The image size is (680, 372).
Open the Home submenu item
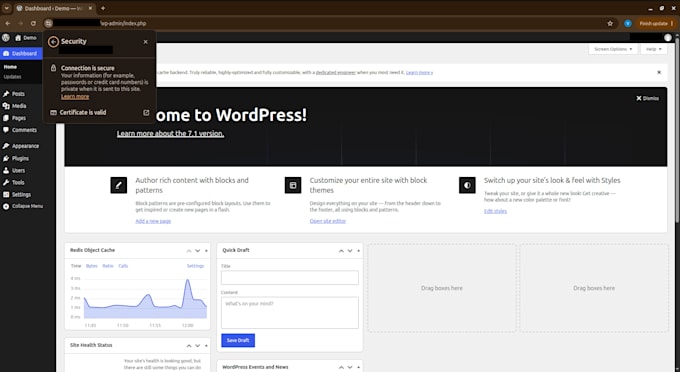10,67
